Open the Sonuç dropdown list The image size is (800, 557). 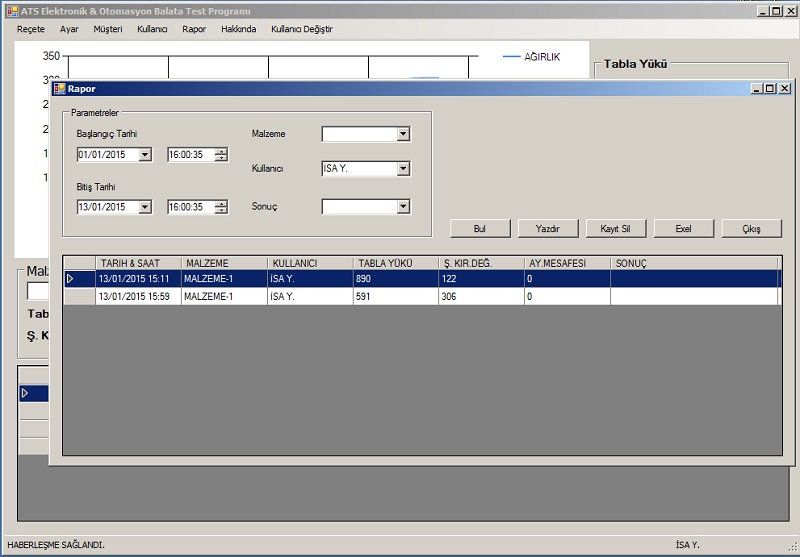pyautogui.click(x=403, y=207)
